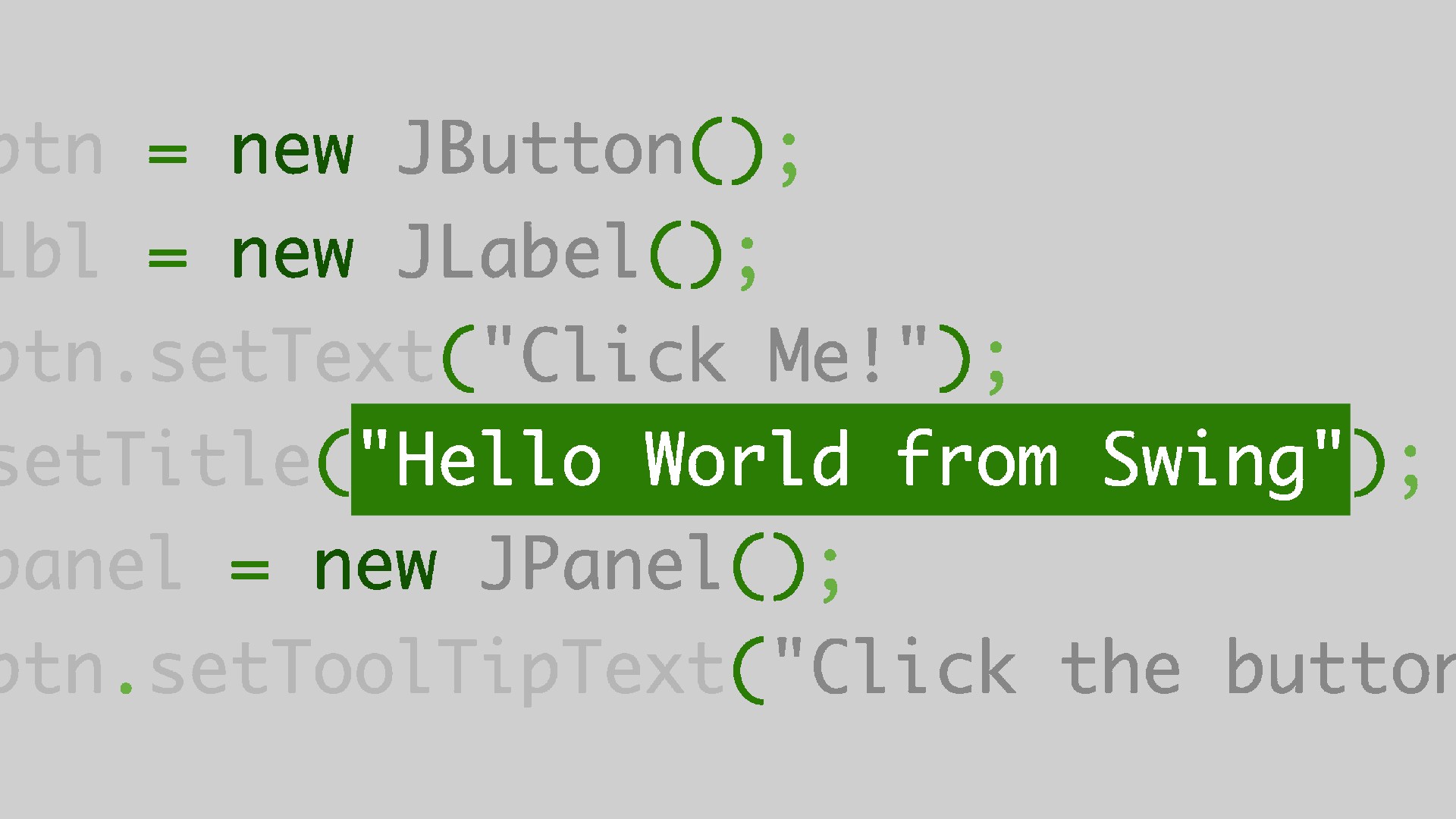The width and height of the screenshot is (1456, 819).
Task: Click the setToolTipText method name
Action: pyautogui.click(x=438, y=667)
